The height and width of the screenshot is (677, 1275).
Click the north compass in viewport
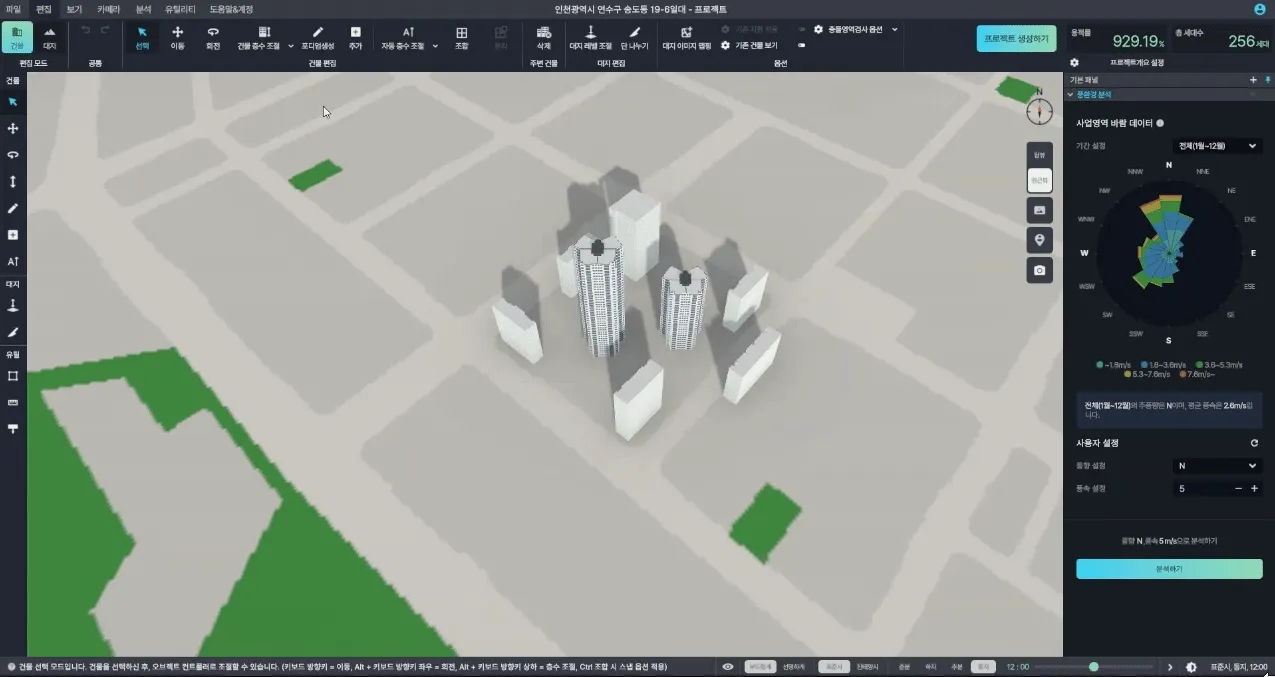1040,110
